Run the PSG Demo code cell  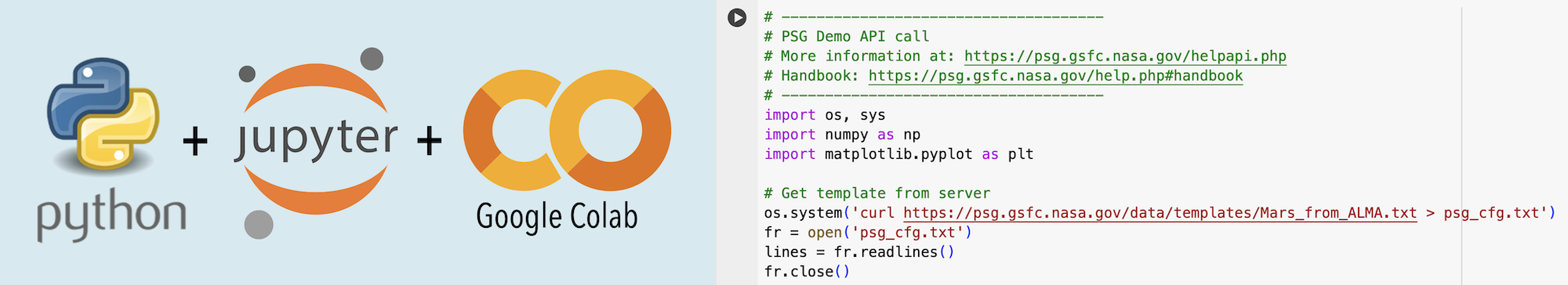[x=737, y=17]
